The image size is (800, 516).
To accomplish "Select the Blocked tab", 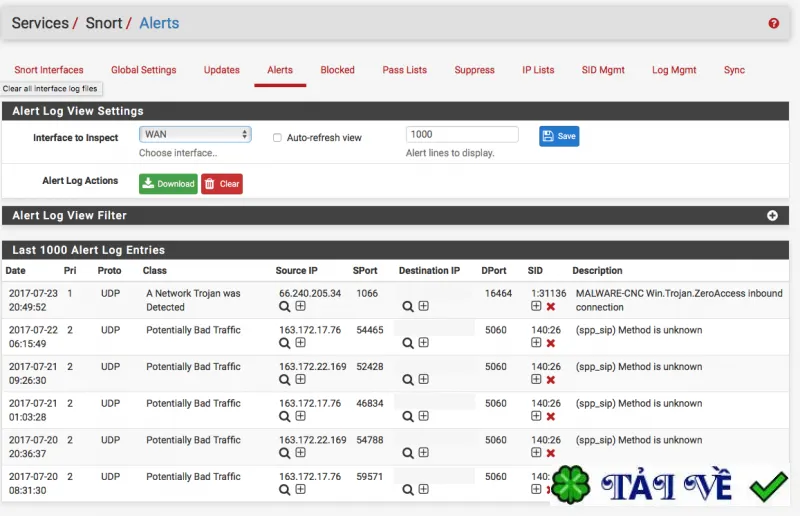I will [x=337, y=70].
